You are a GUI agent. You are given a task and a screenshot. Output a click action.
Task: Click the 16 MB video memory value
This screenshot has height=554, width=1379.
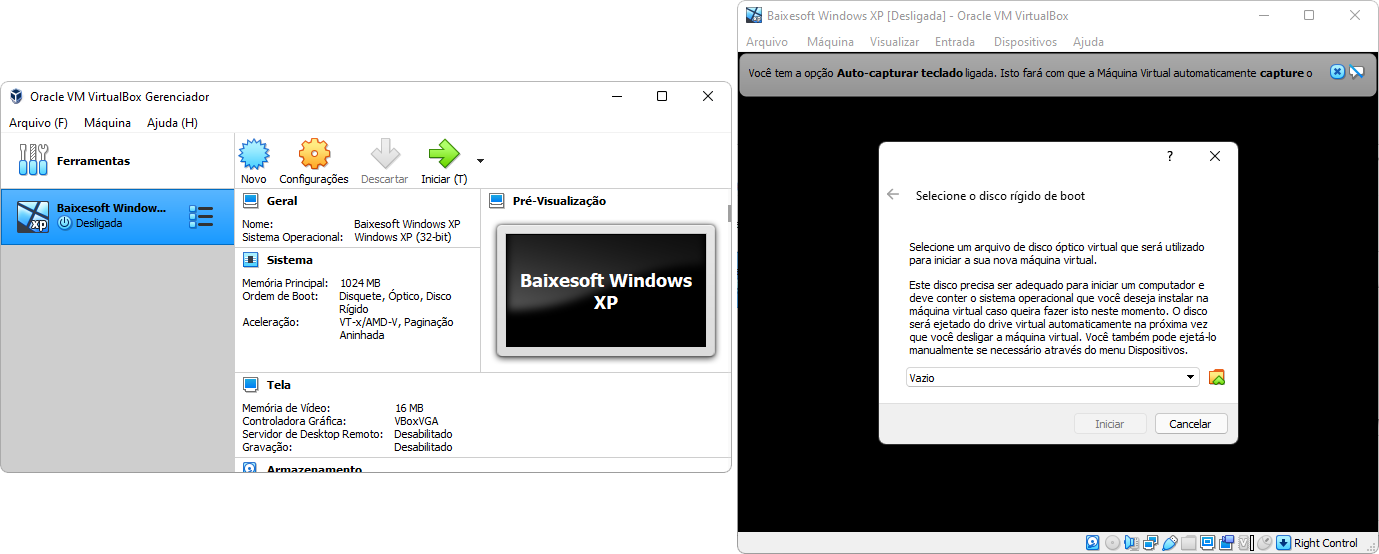(409, 408)
